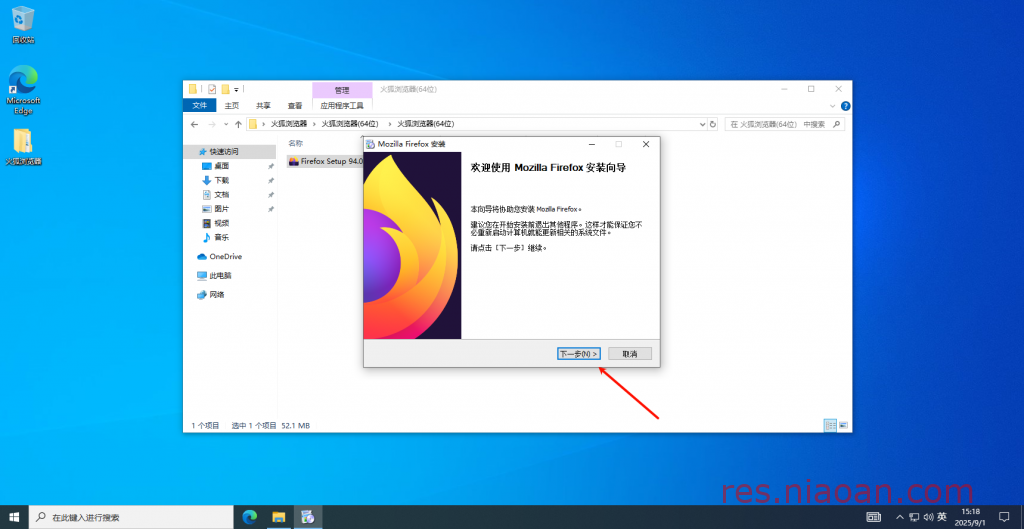This screenshot has width=1024, height=529.
Task: Switch to large icons view in status bar
Action: pos(843,425)
